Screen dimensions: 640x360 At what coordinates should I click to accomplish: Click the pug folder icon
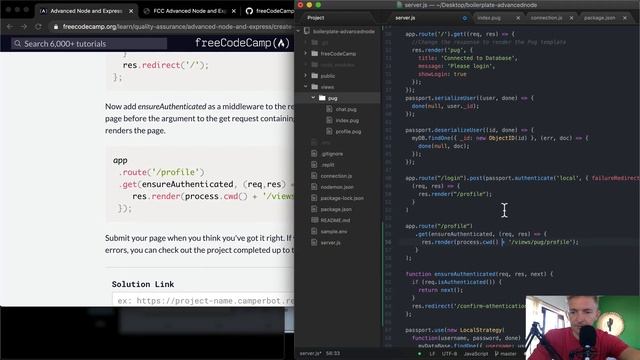(322, 98)
